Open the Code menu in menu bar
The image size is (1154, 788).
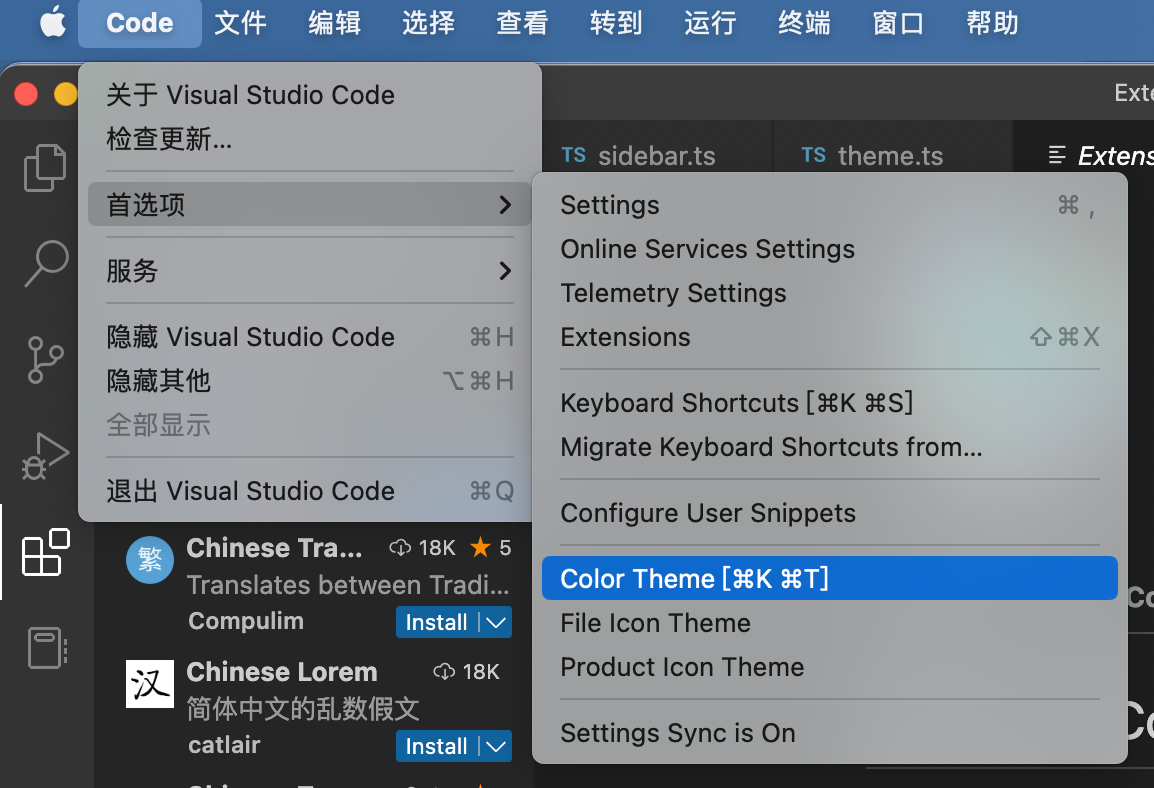coord(140,23)
